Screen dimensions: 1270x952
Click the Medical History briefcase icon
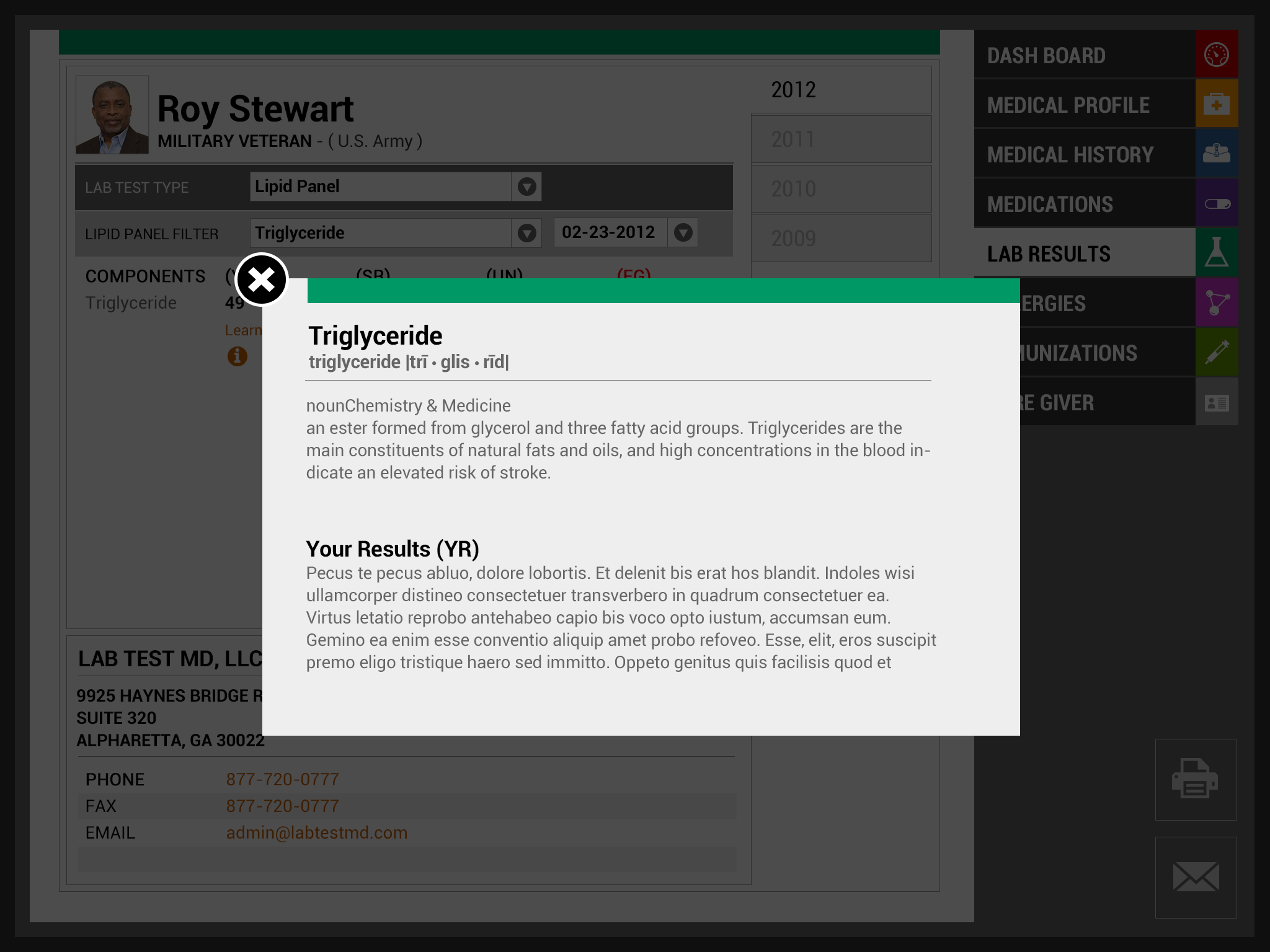coord(1216,154)
